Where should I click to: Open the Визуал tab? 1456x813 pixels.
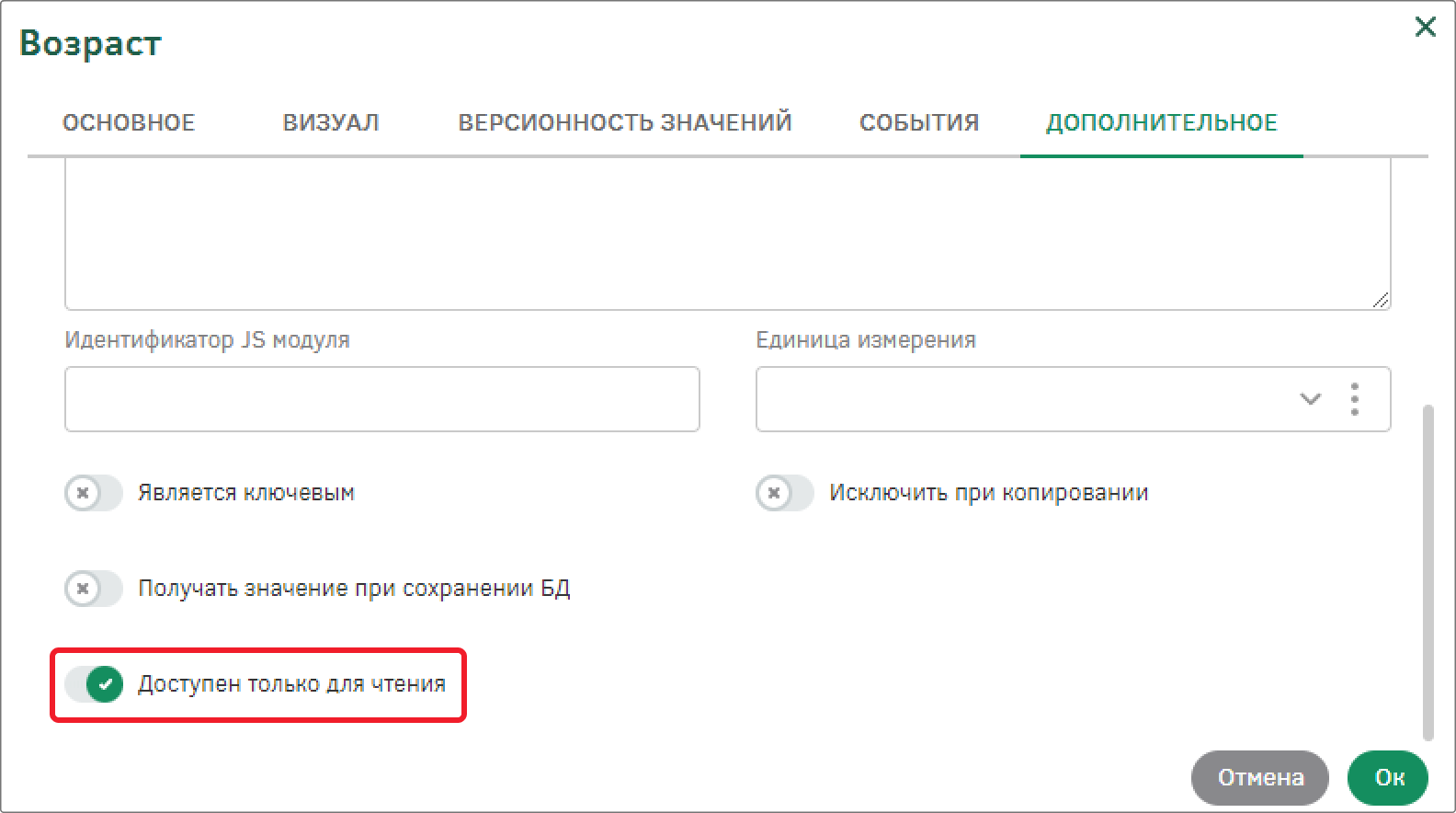click(331, 122)
